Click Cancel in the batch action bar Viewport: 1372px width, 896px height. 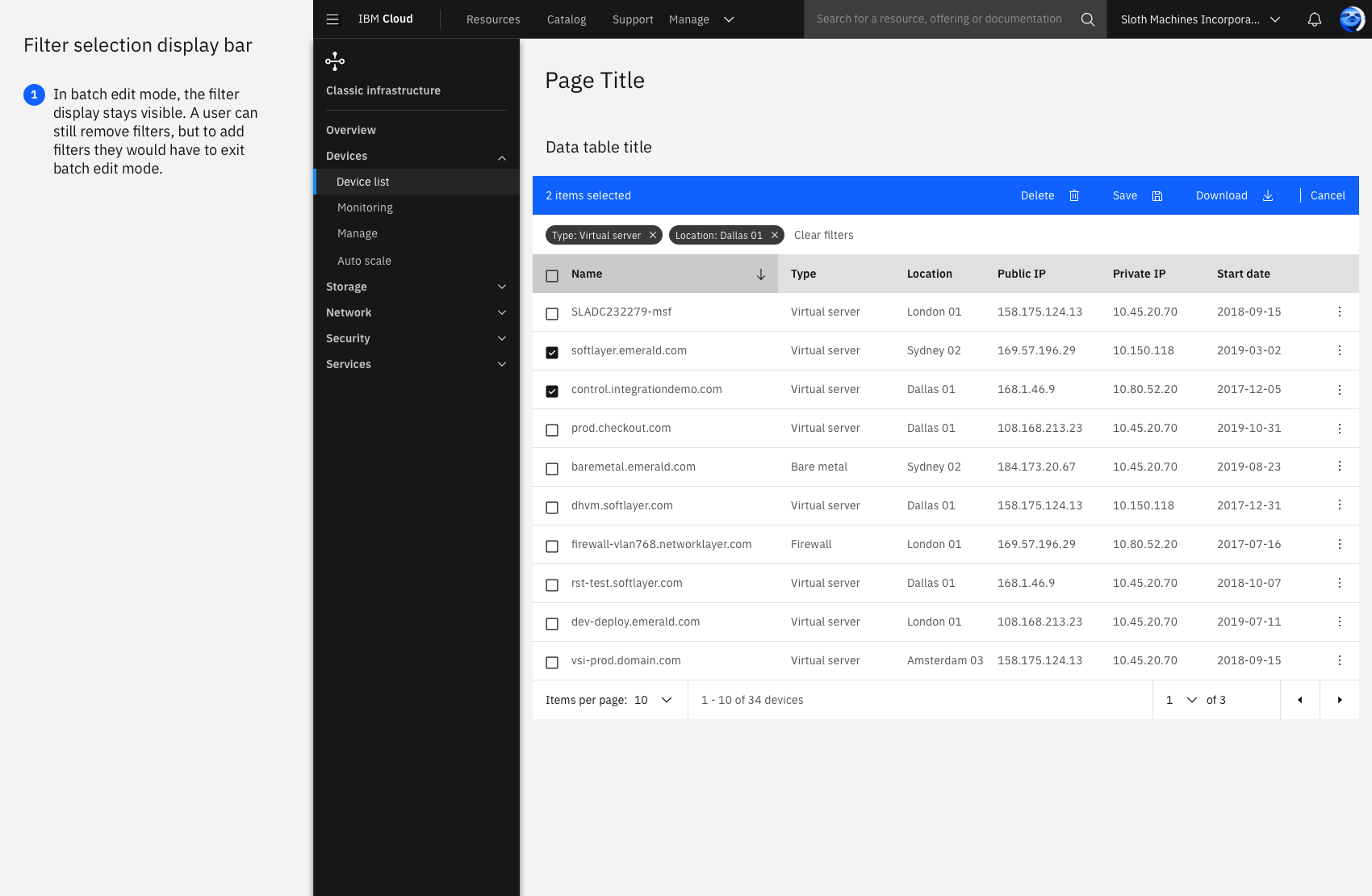click(1328, 195)
